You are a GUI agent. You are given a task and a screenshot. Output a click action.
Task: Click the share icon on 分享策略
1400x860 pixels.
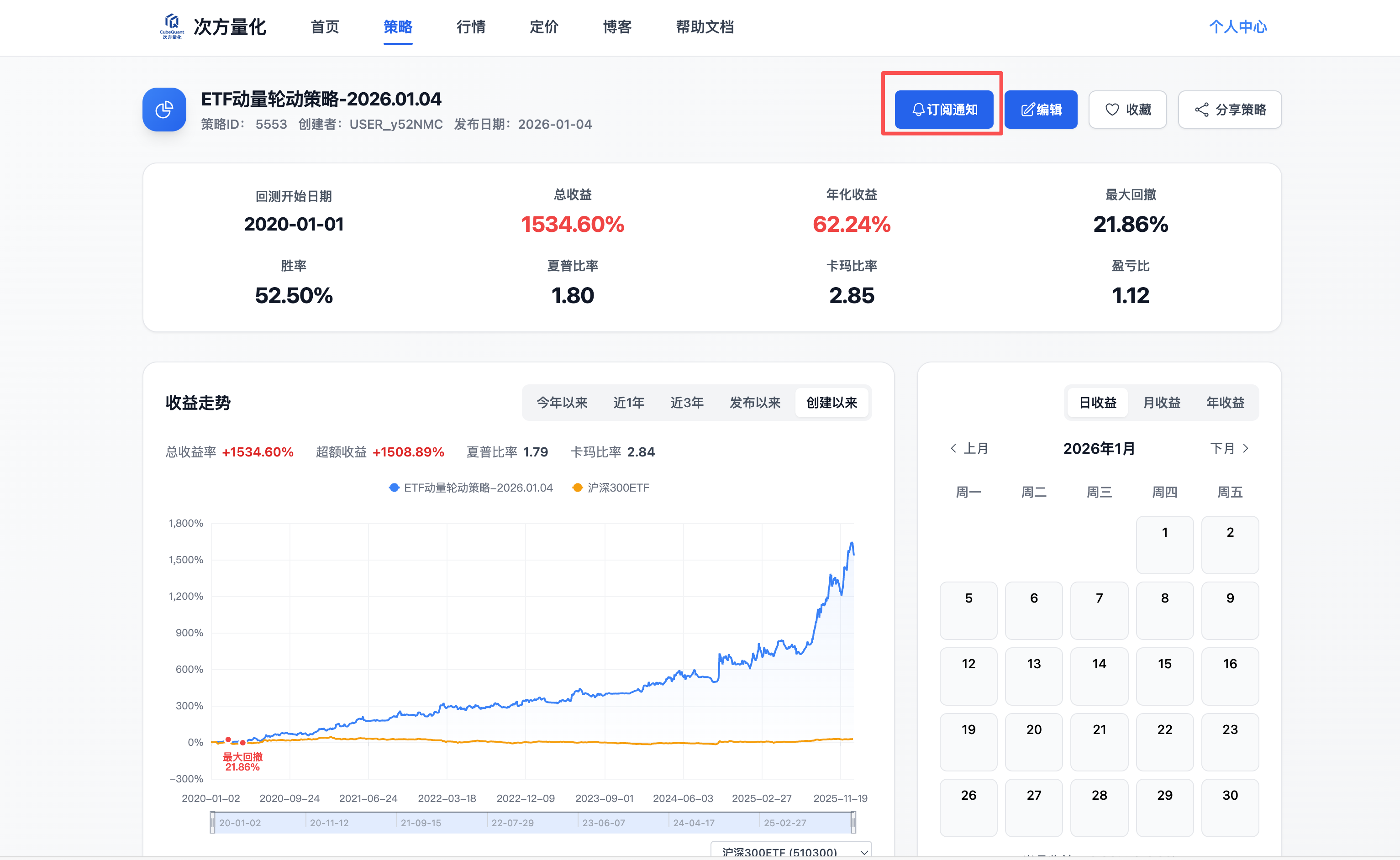pyautogui.click(x=1201, y=109)
